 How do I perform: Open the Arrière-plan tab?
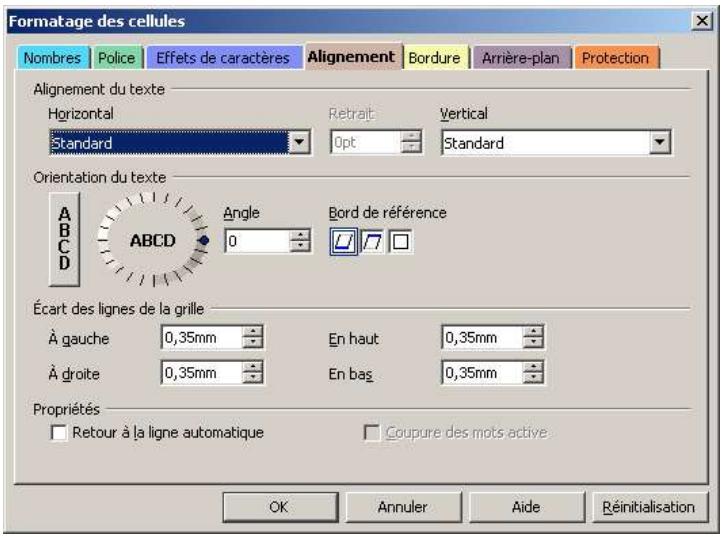coord(521,58)
